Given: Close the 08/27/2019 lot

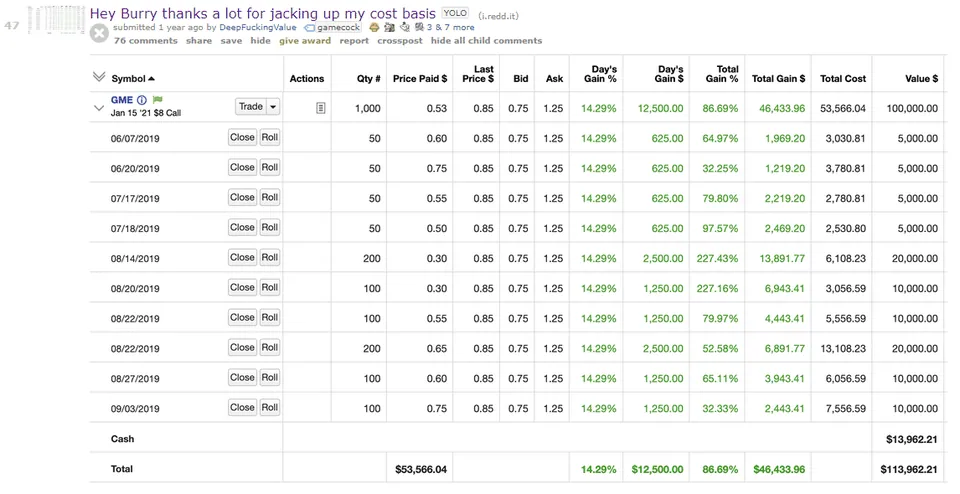Looking at the screenshot, I should 242,377.
